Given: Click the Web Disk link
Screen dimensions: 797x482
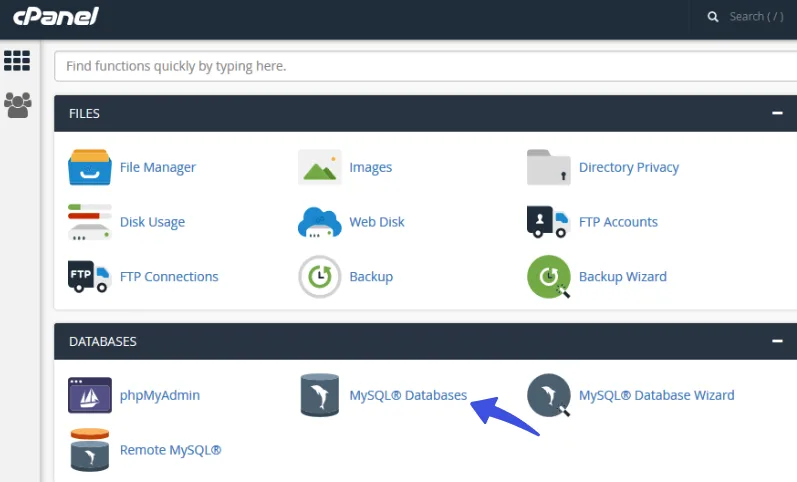Looking at the screenshot, I should [x=377, y=222].
